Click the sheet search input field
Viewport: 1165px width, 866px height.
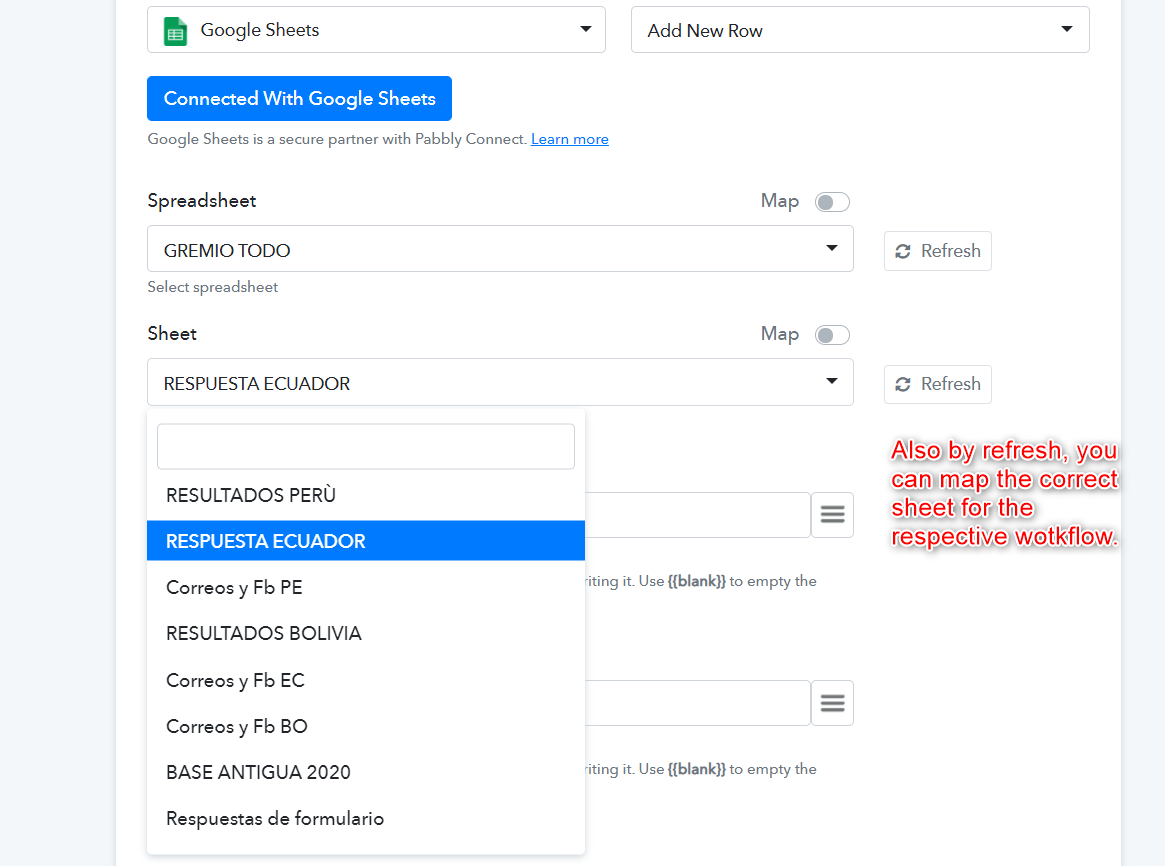366,446
